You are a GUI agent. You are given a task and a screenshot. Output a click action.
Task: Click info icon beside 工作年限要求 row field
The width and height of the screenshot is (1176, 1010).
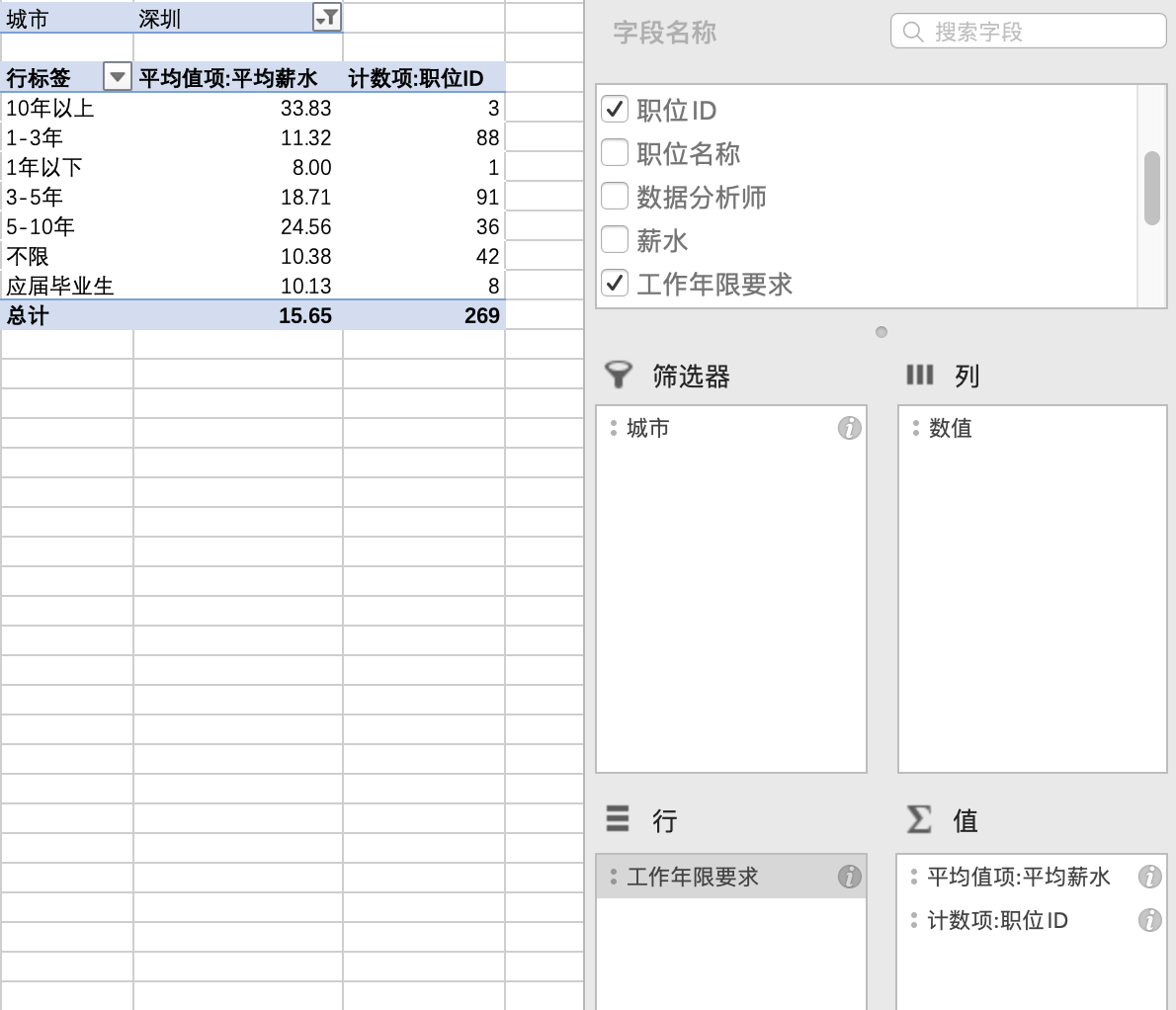pyautogui.click(x=849, y=877)
